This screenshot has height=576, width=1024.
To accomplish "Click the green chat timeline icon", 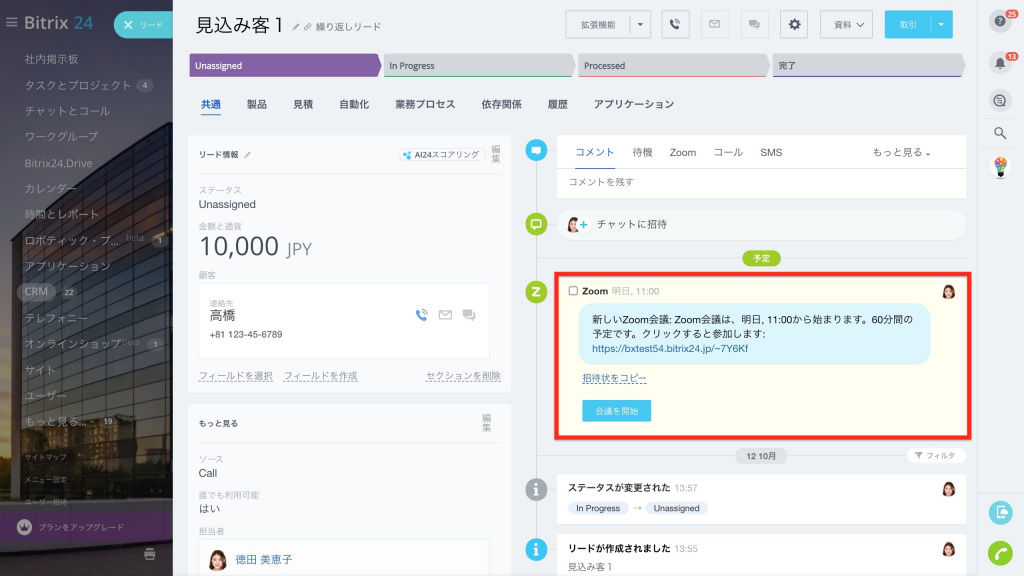I will pyautogui.click(x=536, y=224).
